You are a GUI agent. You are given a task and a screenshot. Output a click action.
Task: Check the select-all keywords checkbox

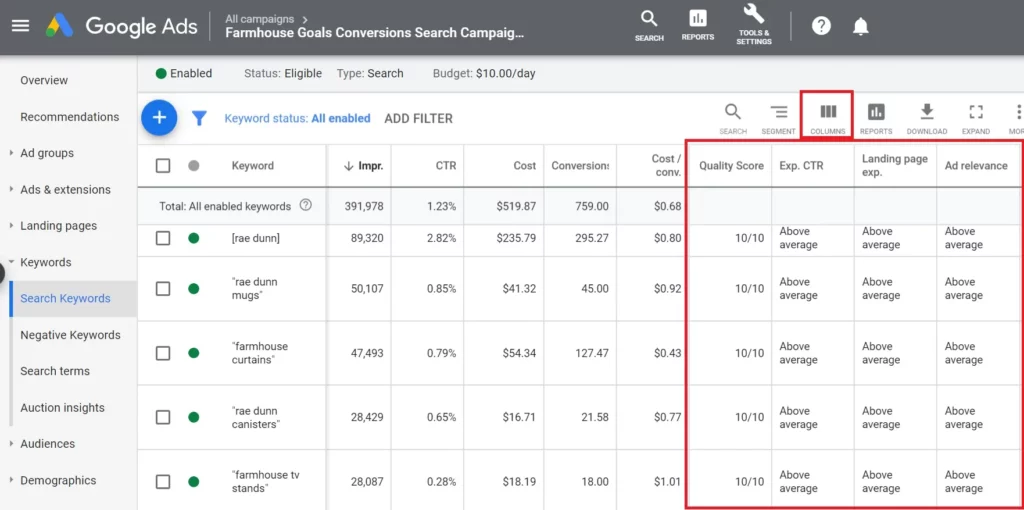coord(163,166)
